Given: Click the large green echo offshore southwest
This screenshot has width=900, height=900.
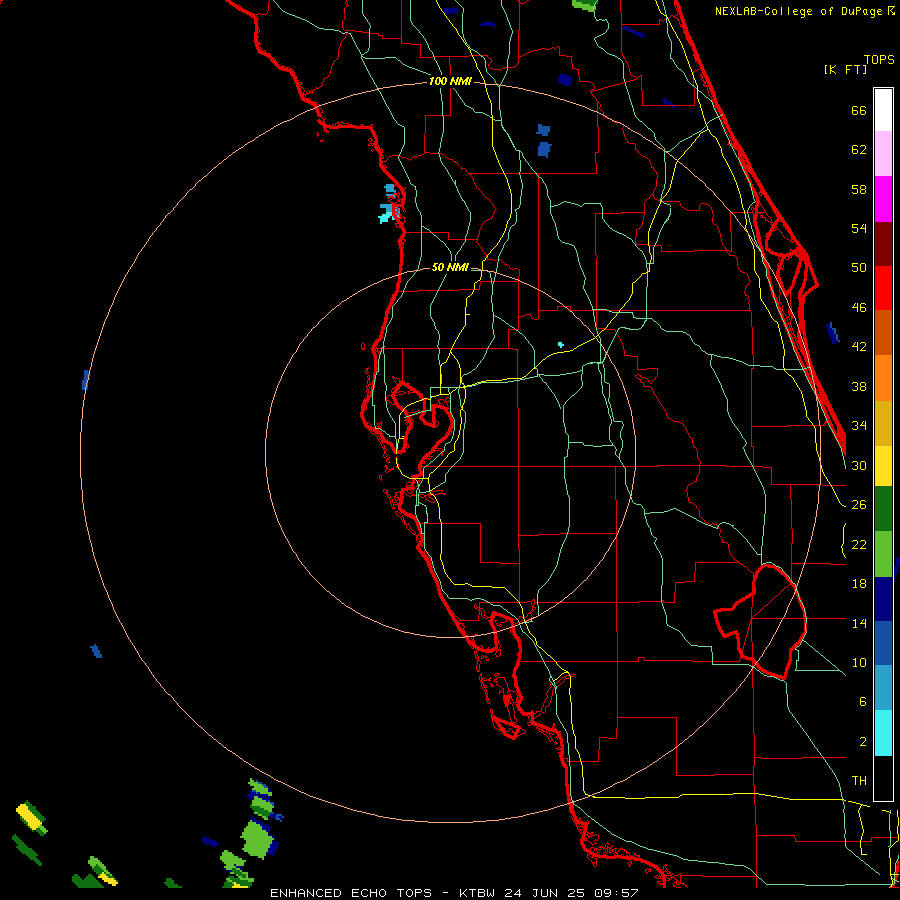Looking at the screenshot, I should click(256, 839).
